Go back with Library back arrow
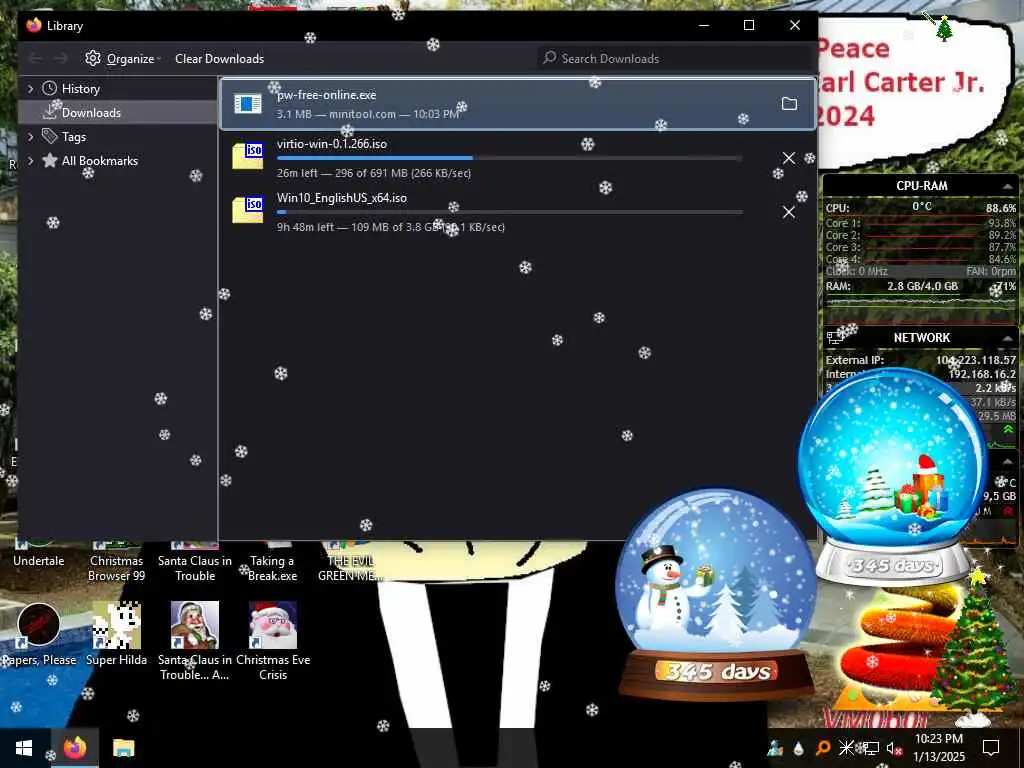1024x768 pixels. (35, 59)
